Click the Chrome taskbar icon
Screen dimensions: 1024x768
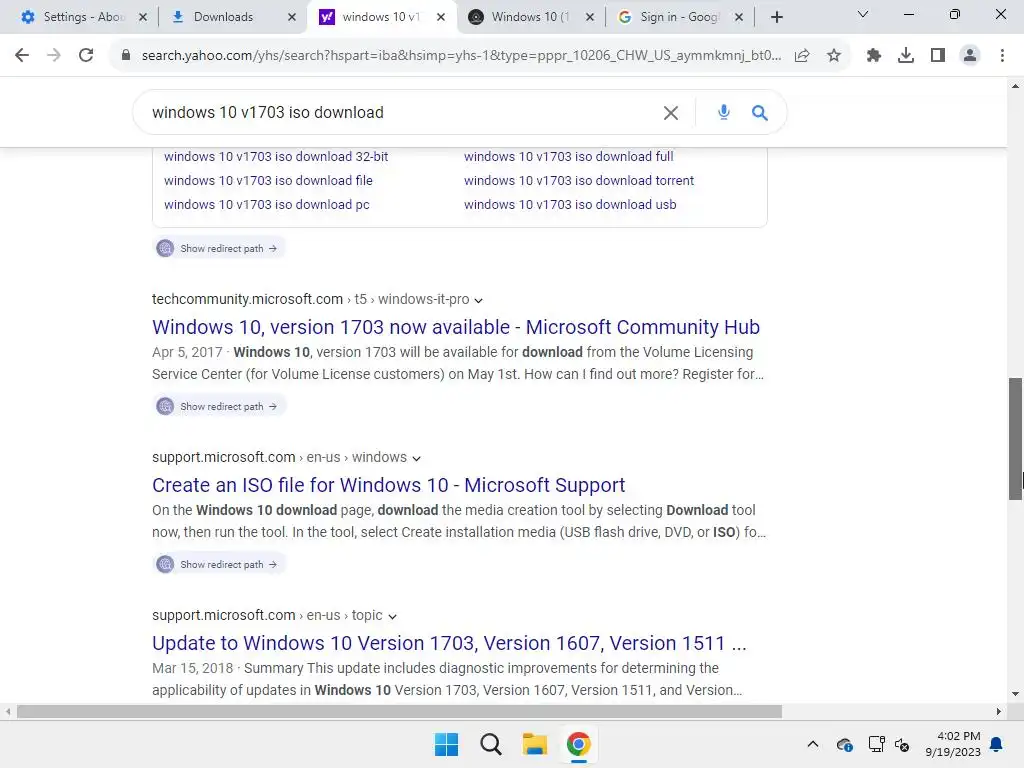[578, 744]
